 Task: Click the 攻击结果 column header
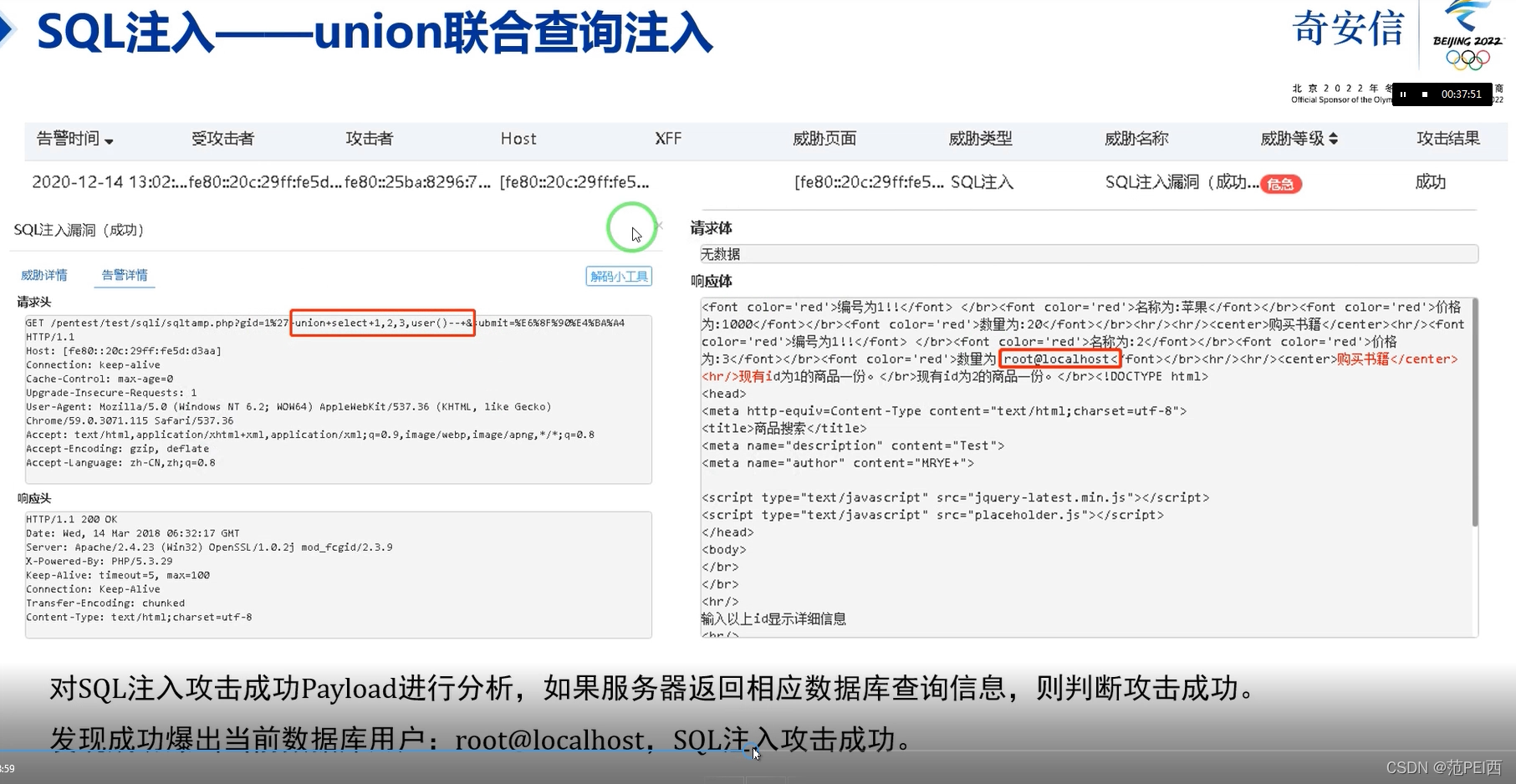click(x=1448, y=139)
